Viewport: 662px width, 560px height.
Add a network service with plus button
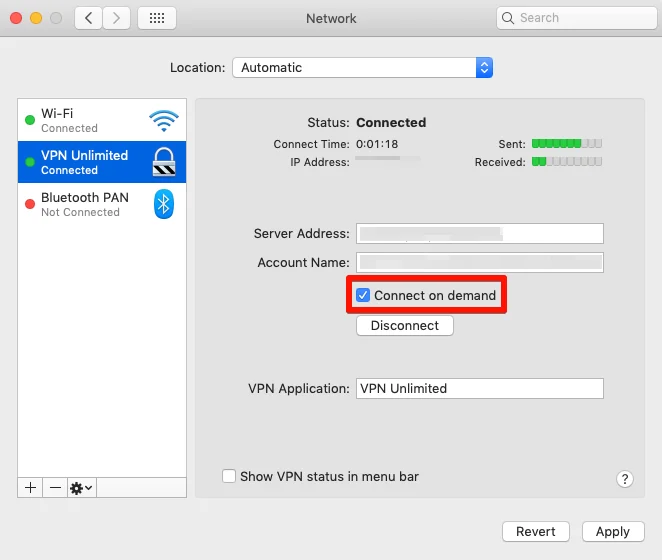click(x=30, y=487)
